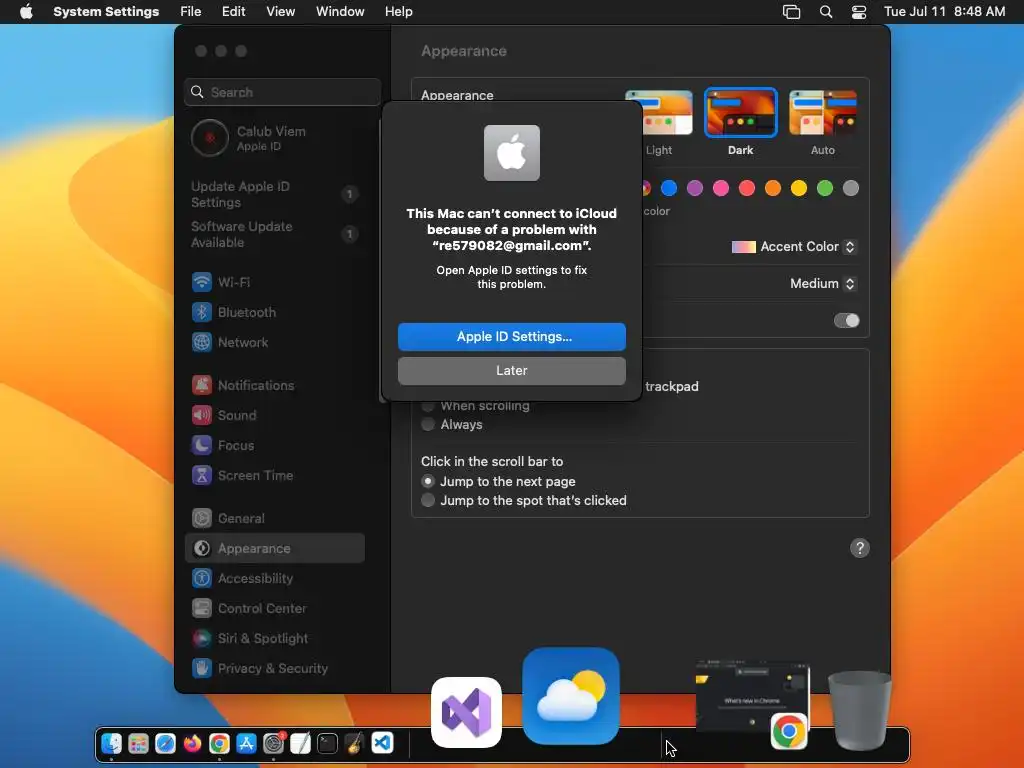Open the System Settings menu
Viewport: 1024px width, 768px height.
106,12
